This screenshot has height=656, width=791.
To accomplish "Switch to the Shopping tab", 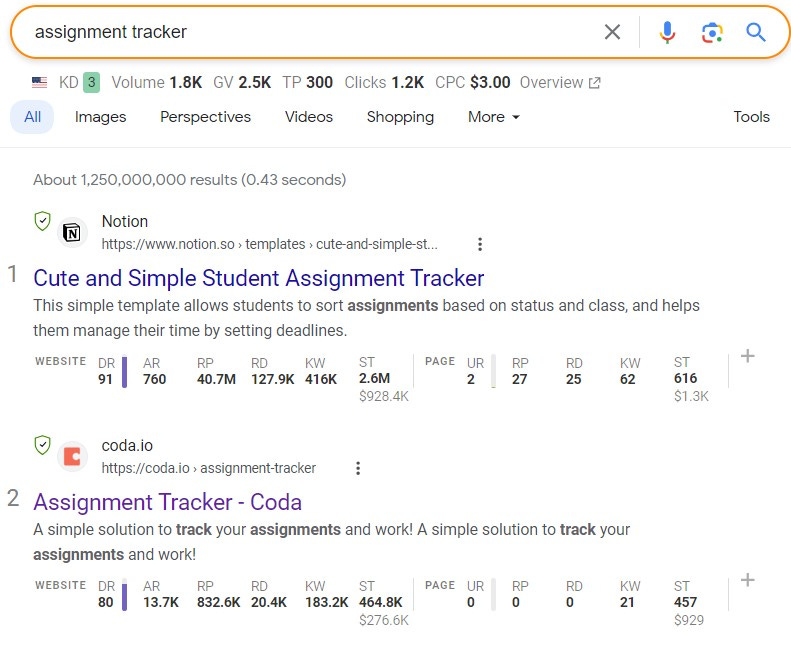I will pos(400,117).
